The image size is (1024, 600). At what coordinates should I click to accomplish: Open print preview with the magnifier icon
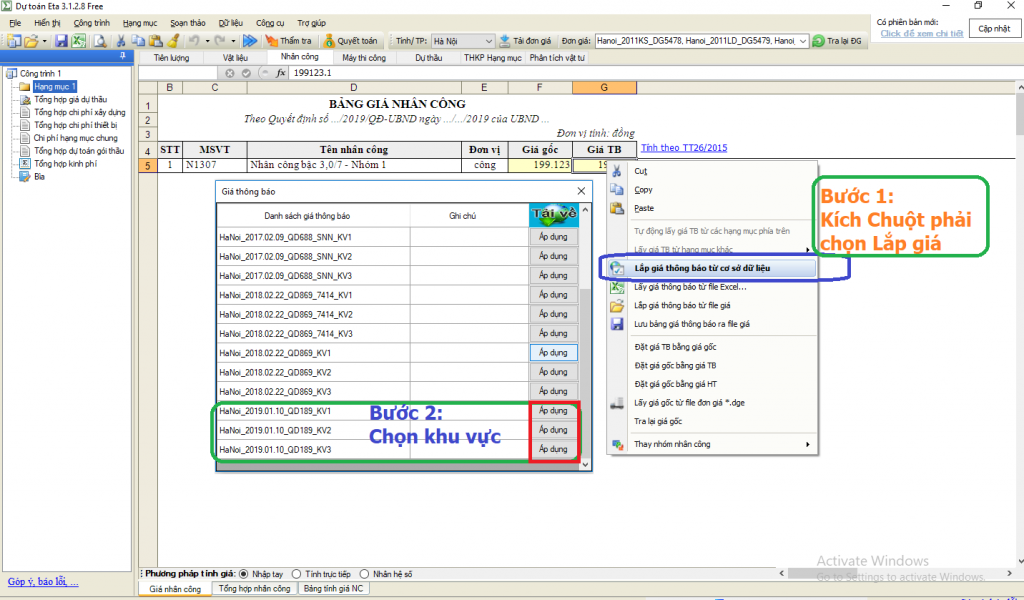click(x=100, y=41)
